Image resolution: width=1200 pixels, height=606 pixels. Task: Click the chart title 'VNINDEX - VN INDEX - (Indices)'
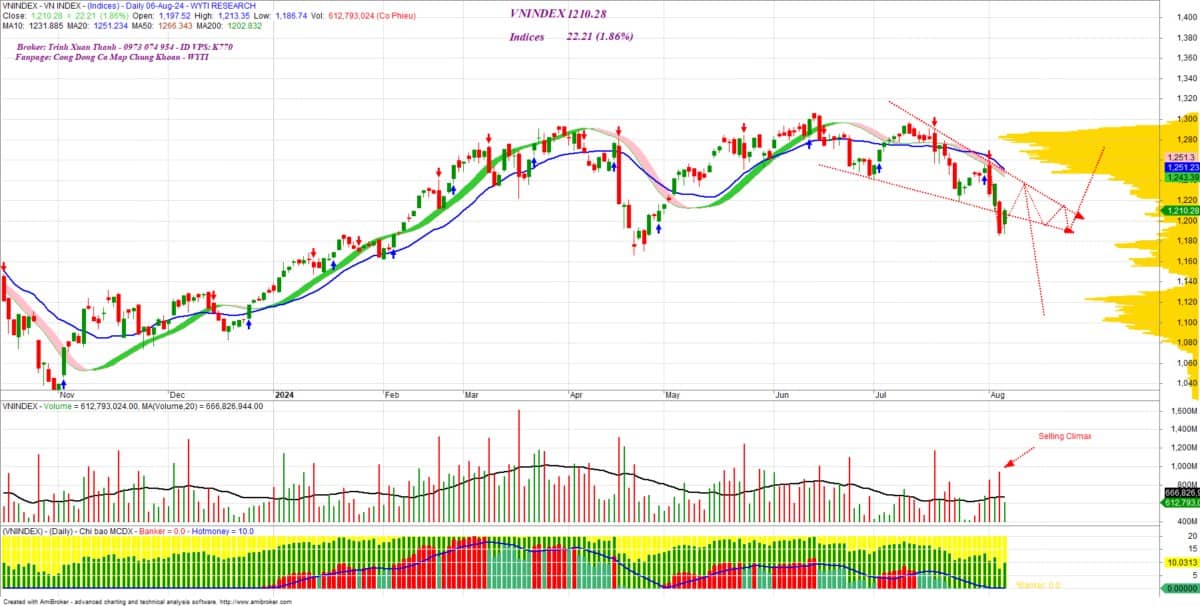(61, 6)
